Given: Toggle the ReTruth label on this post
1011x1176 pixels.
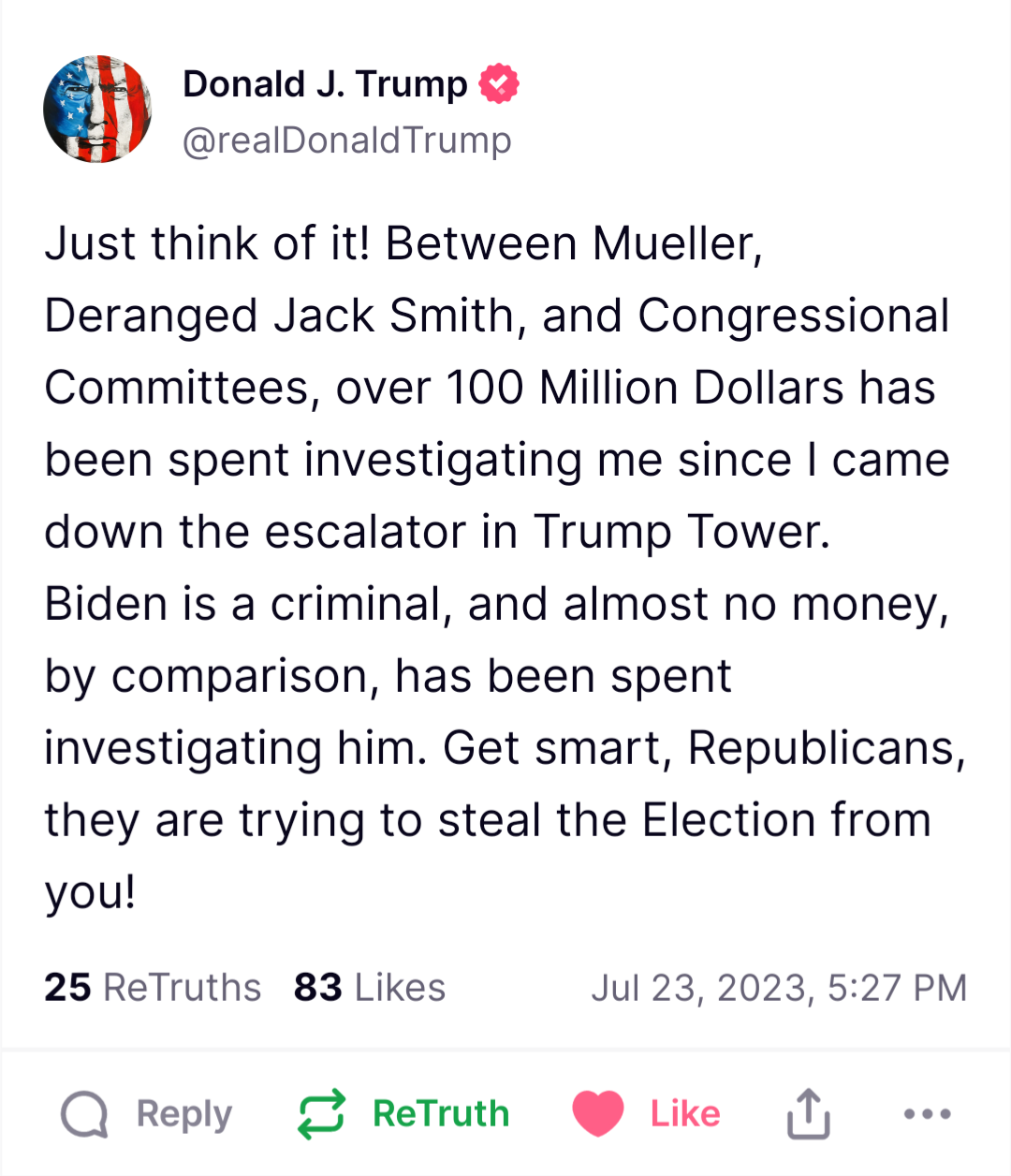Looking at the screenshot, I should tap(441, 1114).
